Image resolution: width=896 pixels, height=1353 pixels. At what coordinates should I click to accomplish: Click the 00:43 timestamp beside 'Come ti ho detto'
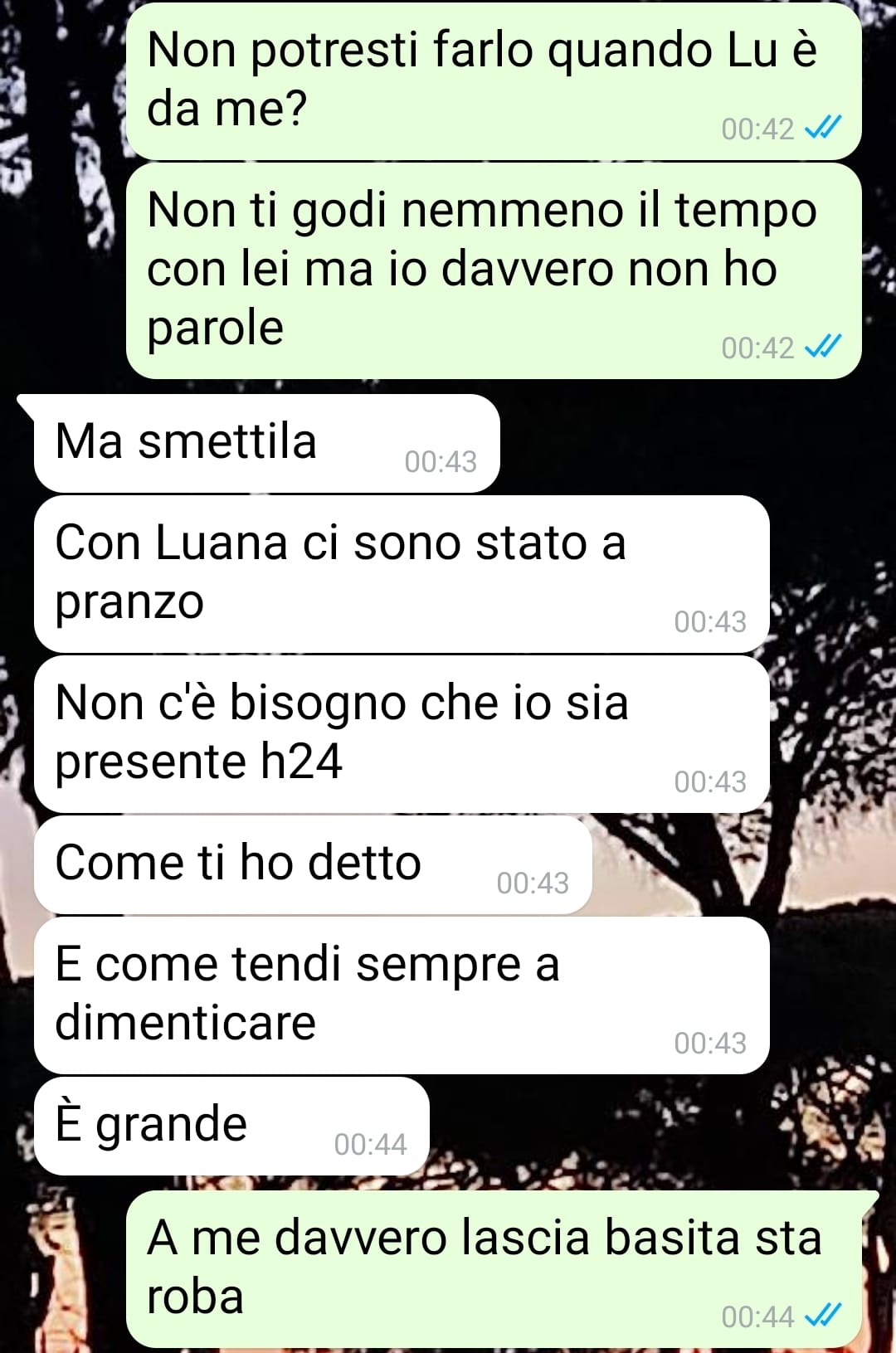(533, 883)
